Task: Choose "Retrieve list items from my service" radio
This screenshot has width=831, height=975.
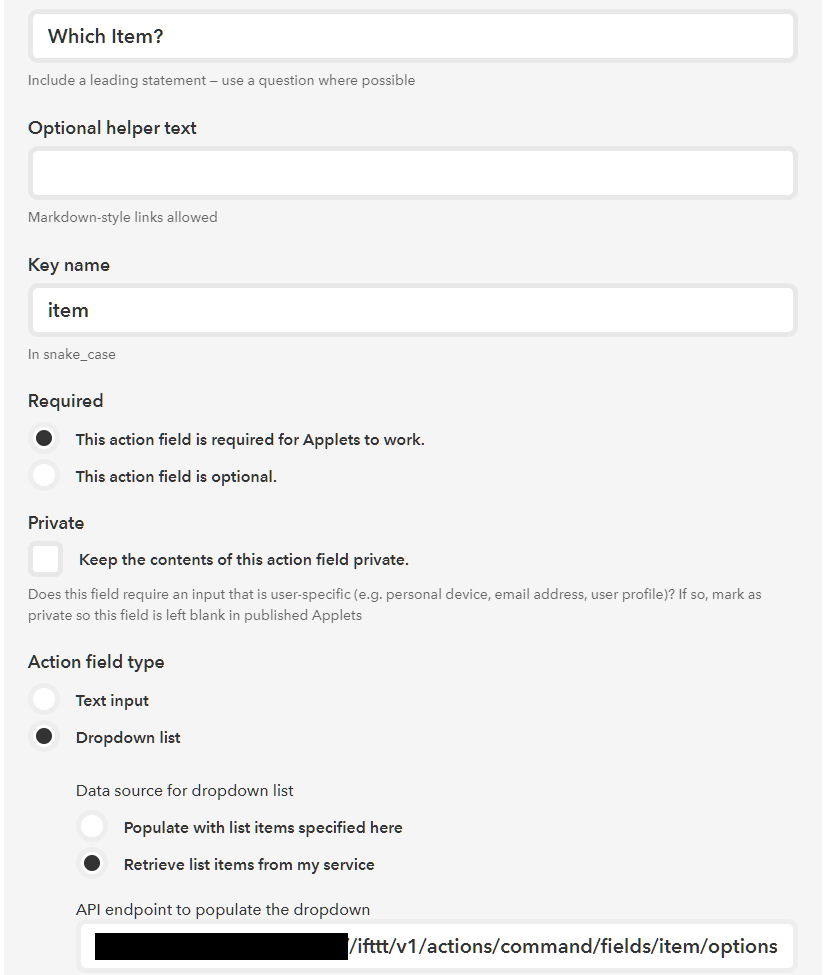Action: pos(92,864)
